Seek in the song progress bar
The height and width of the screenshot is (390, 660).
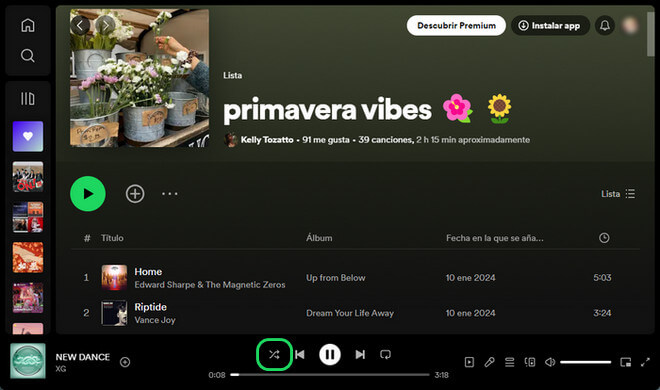coord(330,374)
